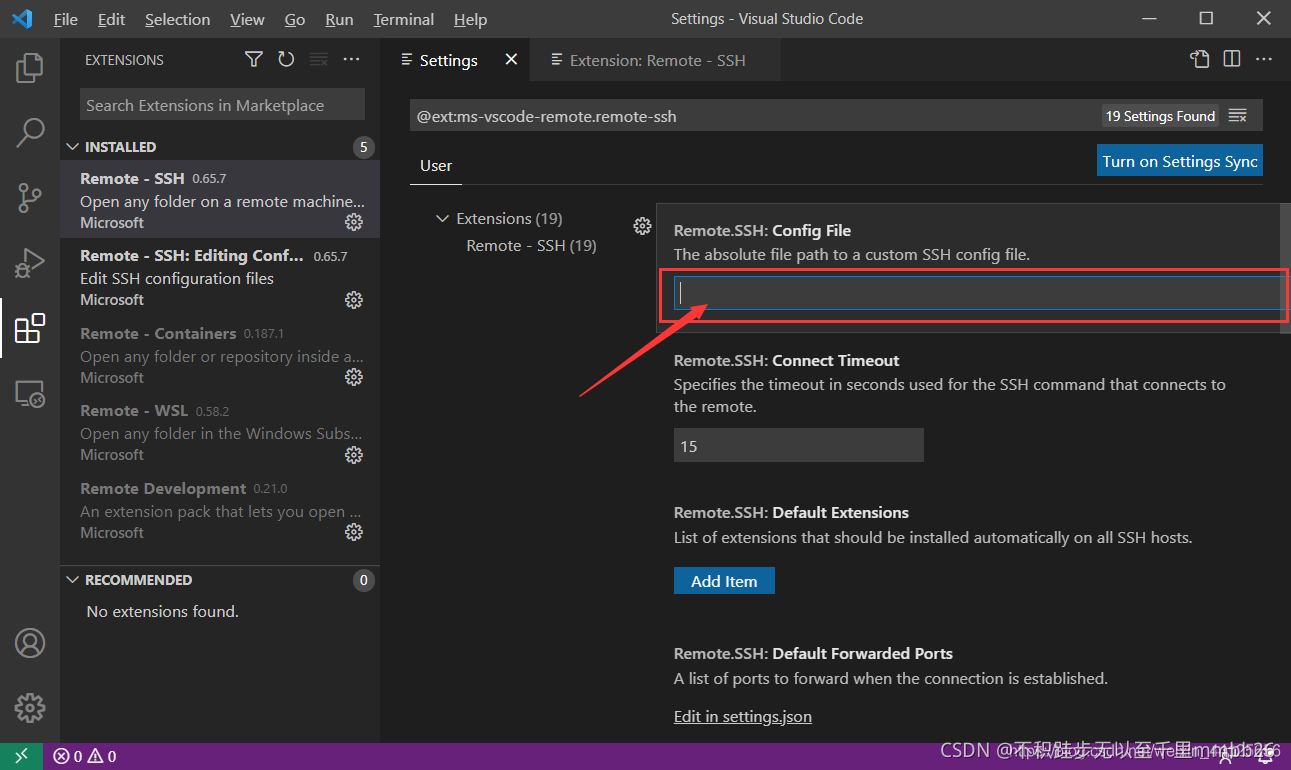Open manage gear for Remote - WSL
The image size is (1291, 770).
click(354, 454)
